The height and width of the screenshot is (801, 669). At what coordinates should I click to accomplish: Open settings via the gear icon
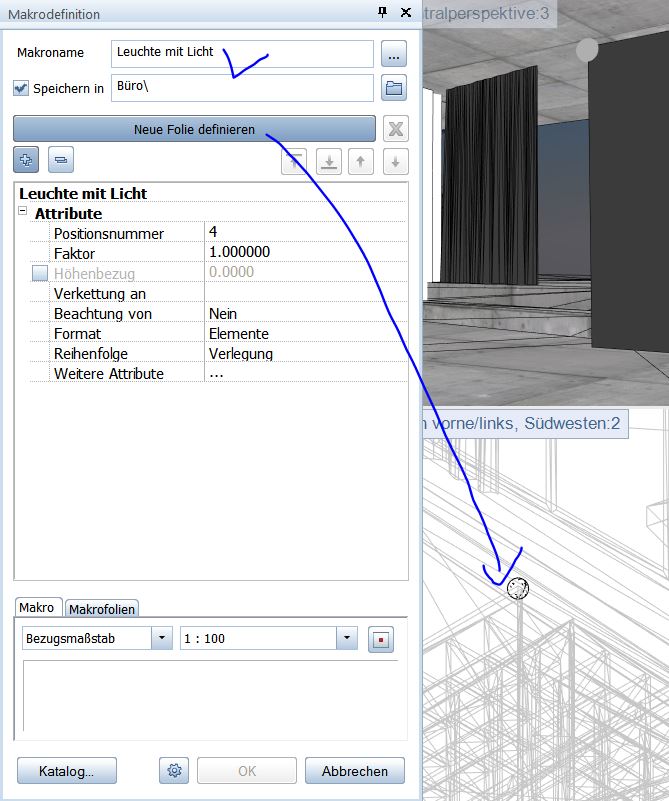(x=174, y=770)
